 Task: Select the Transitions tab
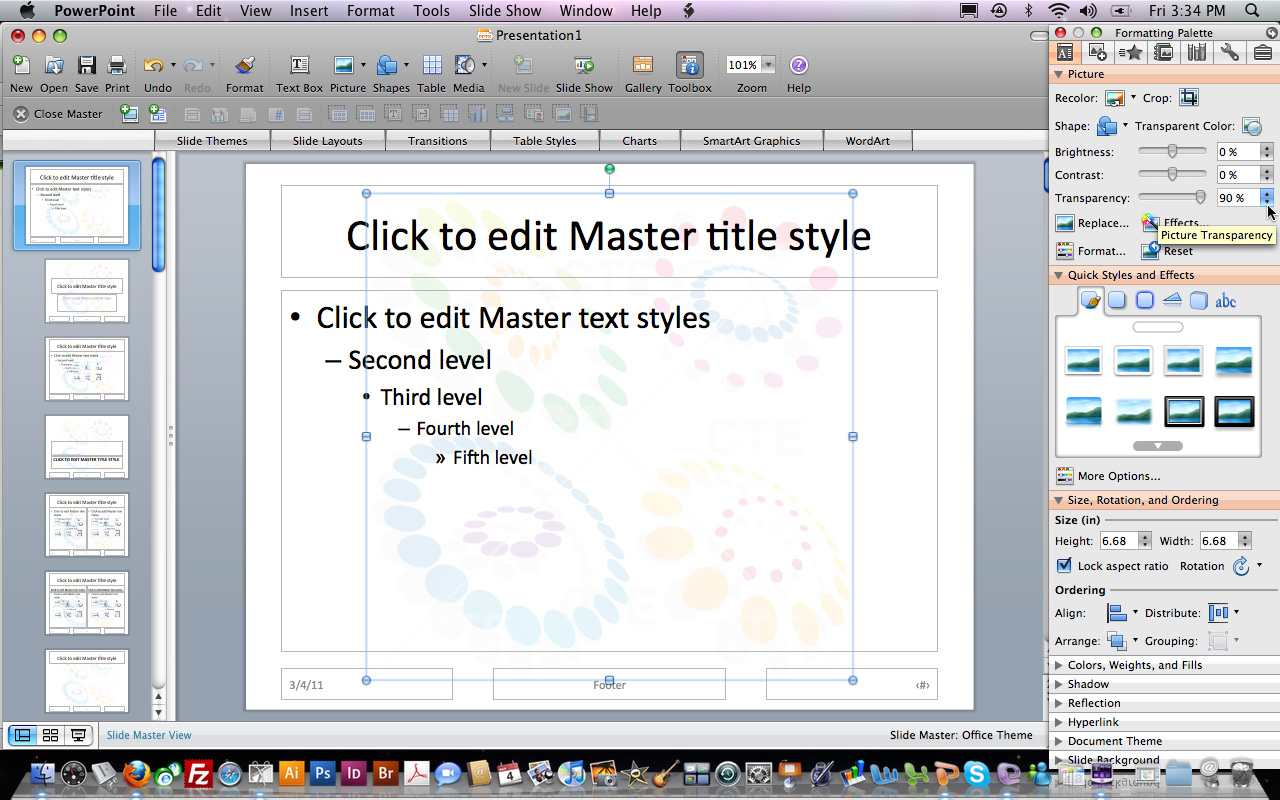point(437,141)
